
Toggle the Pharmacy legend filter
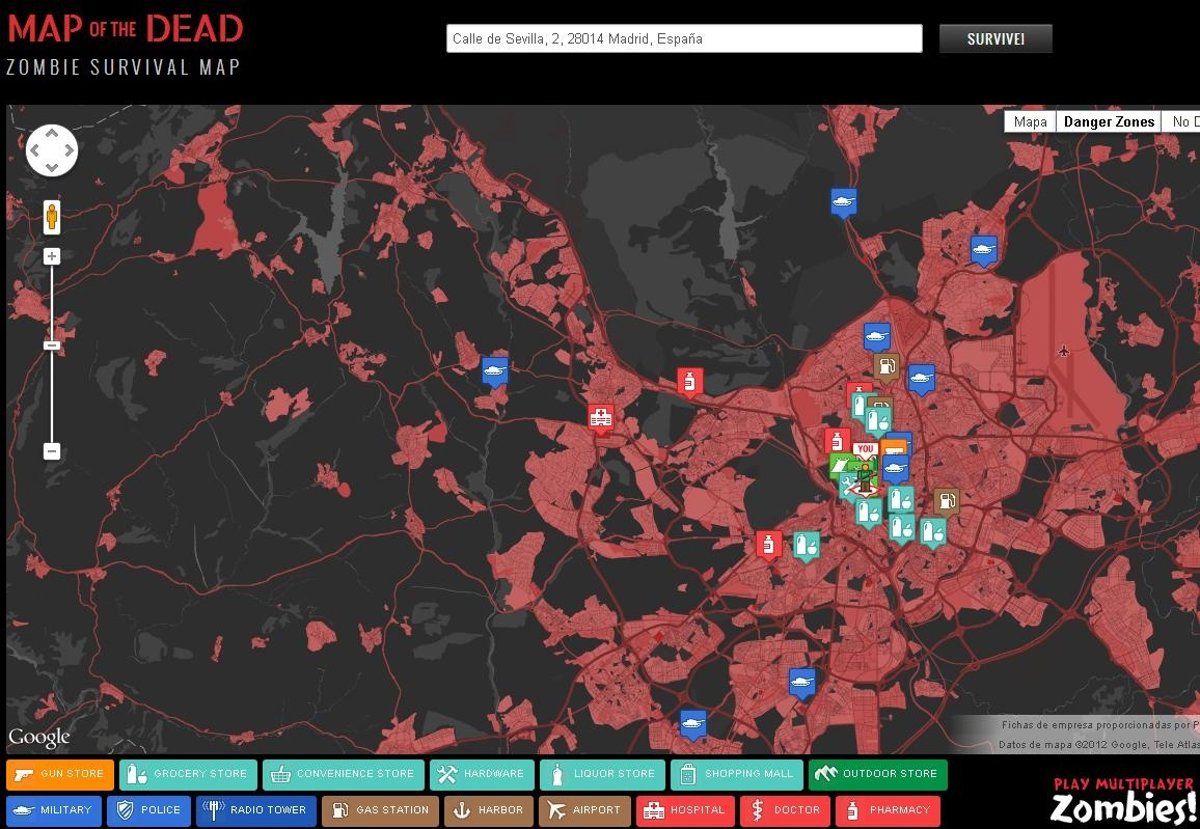tap(888, 811)
